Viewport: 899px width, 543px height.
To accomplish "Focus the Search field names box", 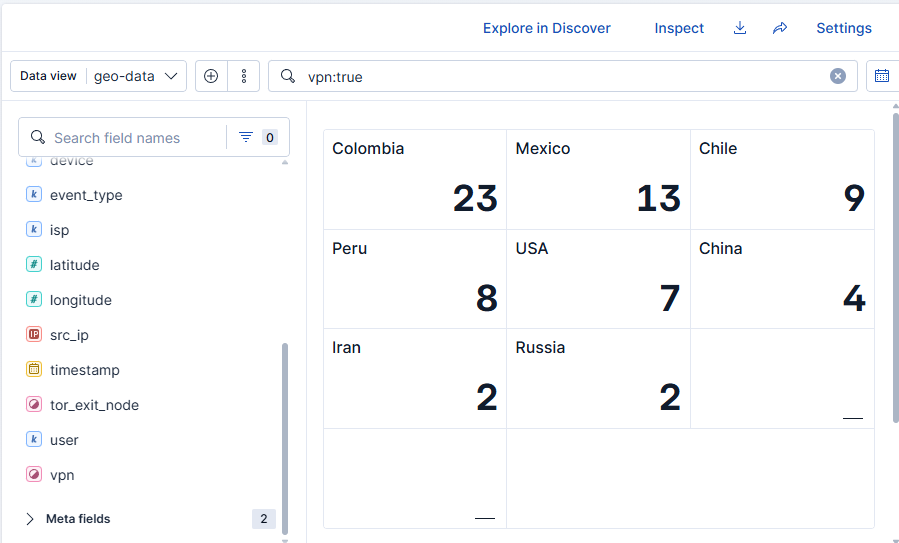I will click(x=123, y=138).
